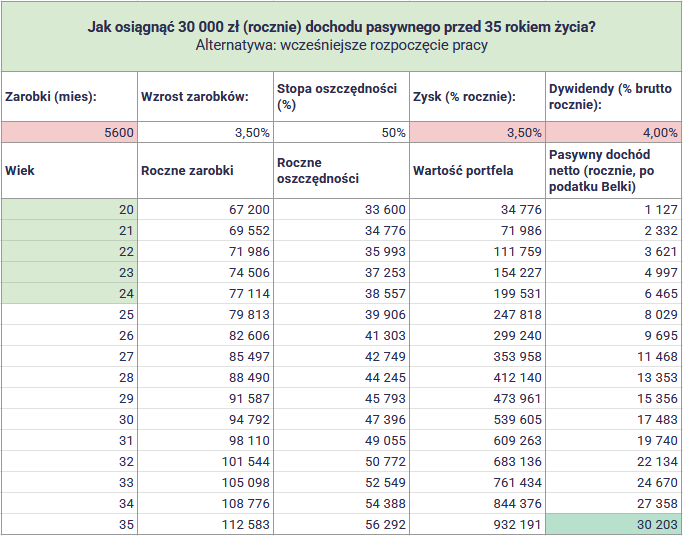
Task: Click the title header about 30 000 zł
Action: point(342,37)
